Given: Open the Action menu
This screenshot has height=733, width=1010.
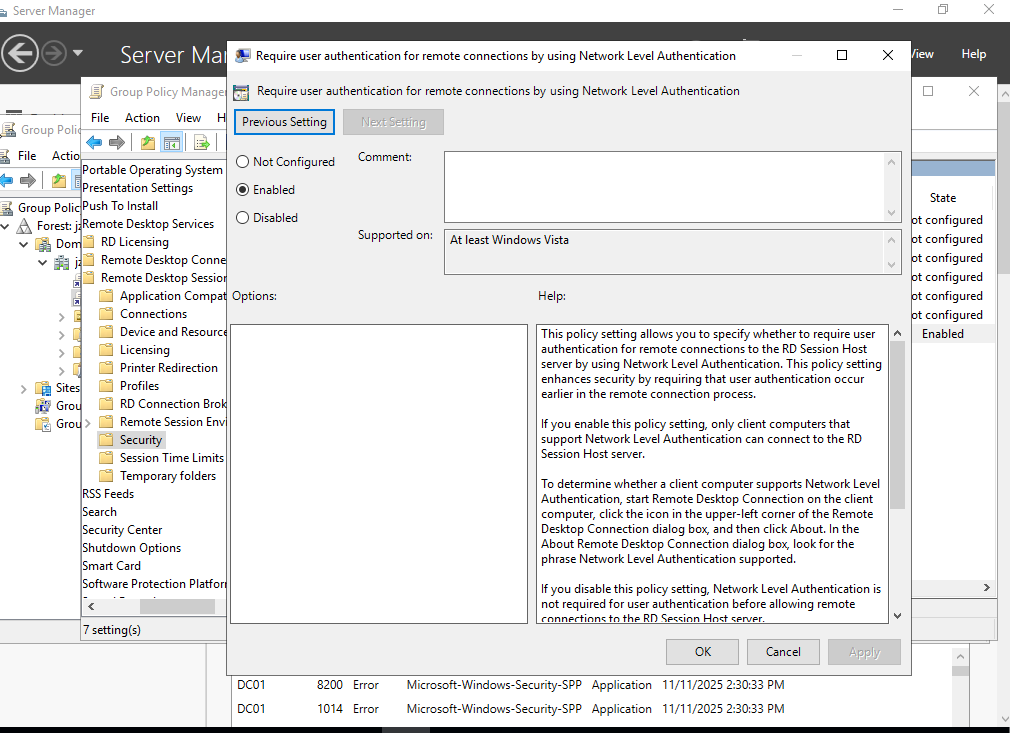Looking at the screenshot, I should [x=142, y=117].
